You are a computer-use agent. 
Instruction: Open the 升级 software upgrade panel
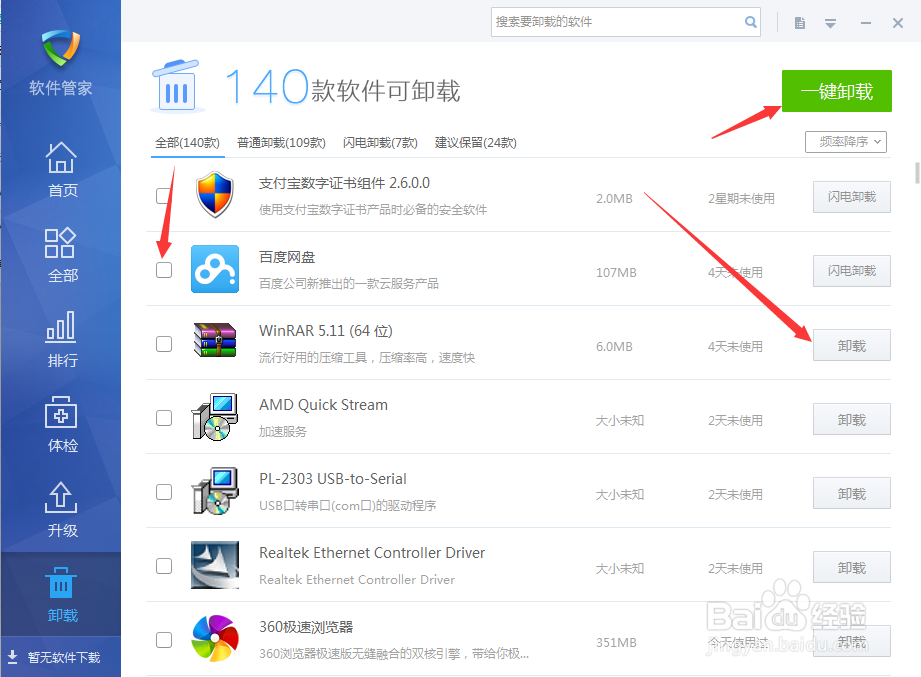pyautogui.click(x=61, y=508)
